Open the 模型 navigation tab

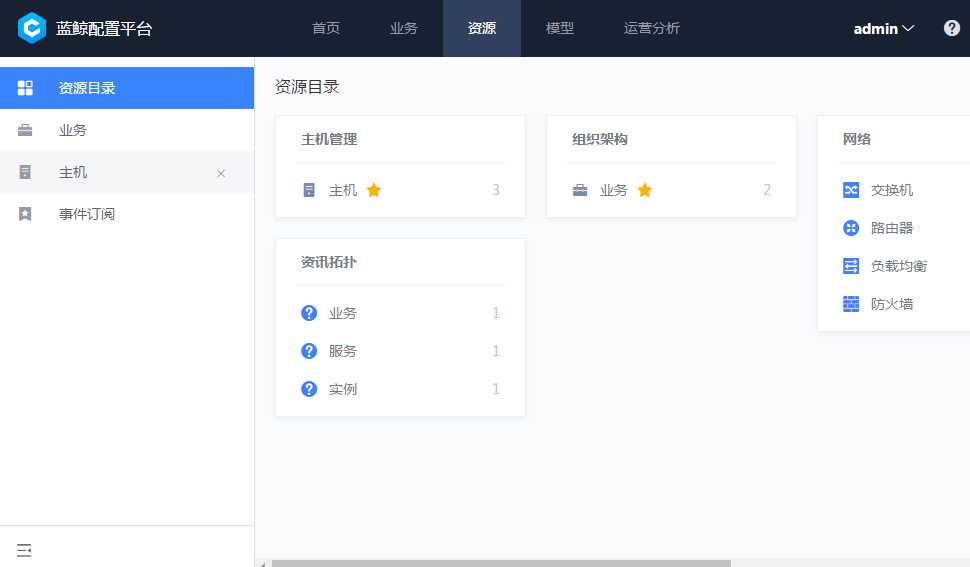[560, 28]
